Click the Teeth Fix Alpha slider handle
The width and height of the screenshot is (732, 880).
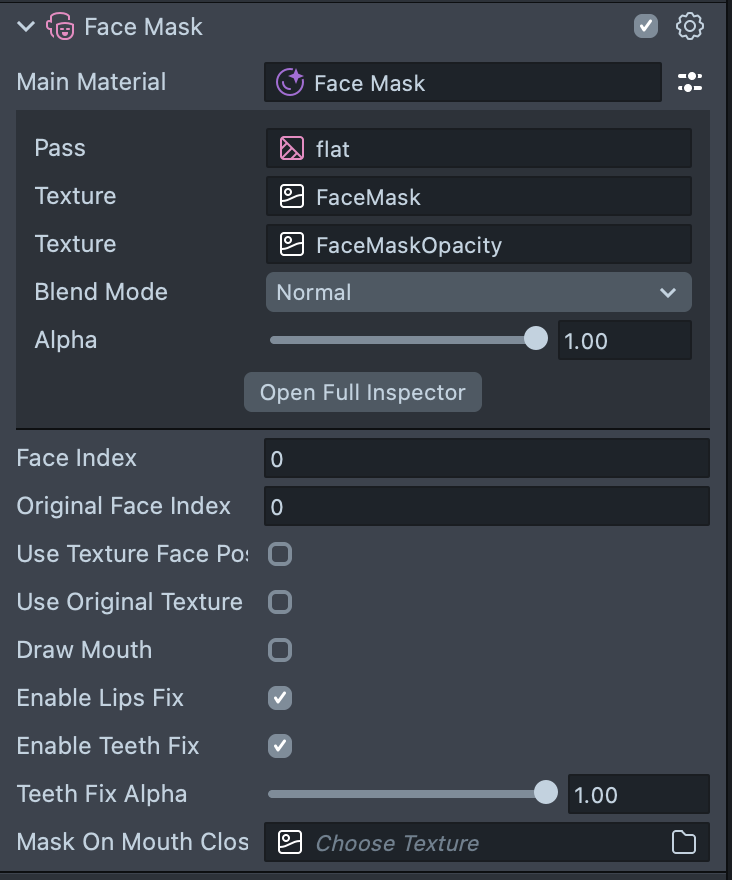(x=546, y=793)
